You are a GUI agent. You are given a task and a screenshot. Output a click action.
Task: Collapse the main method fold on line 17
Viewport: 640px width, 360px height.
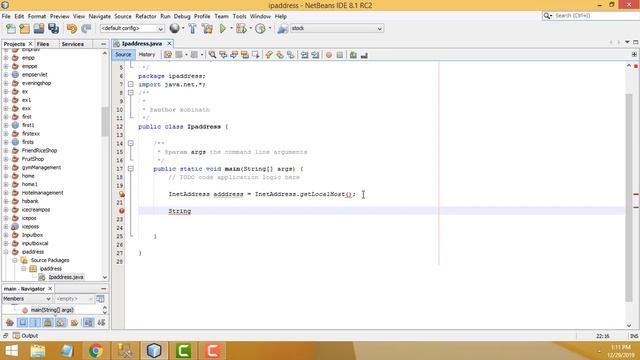[x=131, y=169]
